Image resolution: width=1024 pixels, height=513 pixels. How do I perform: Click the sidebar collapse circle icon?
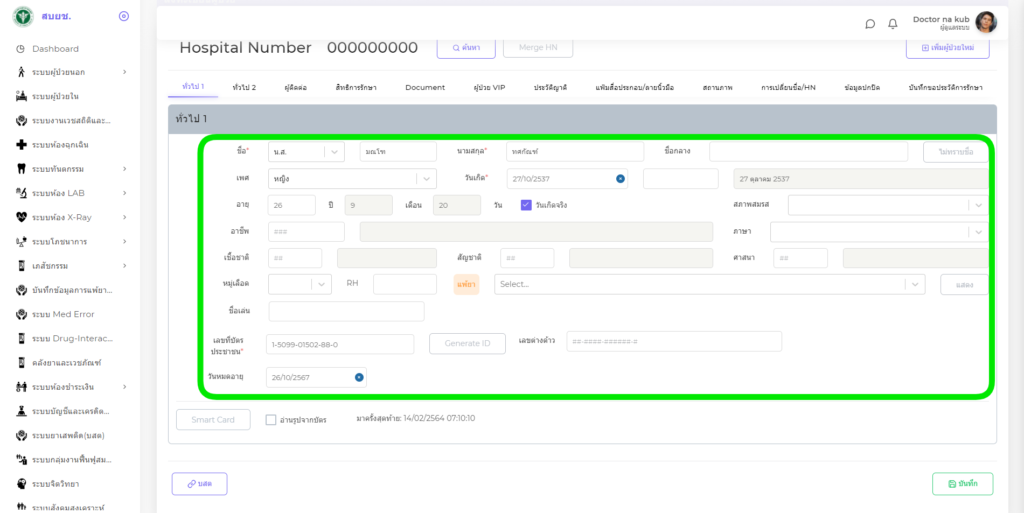pos(123,16)
